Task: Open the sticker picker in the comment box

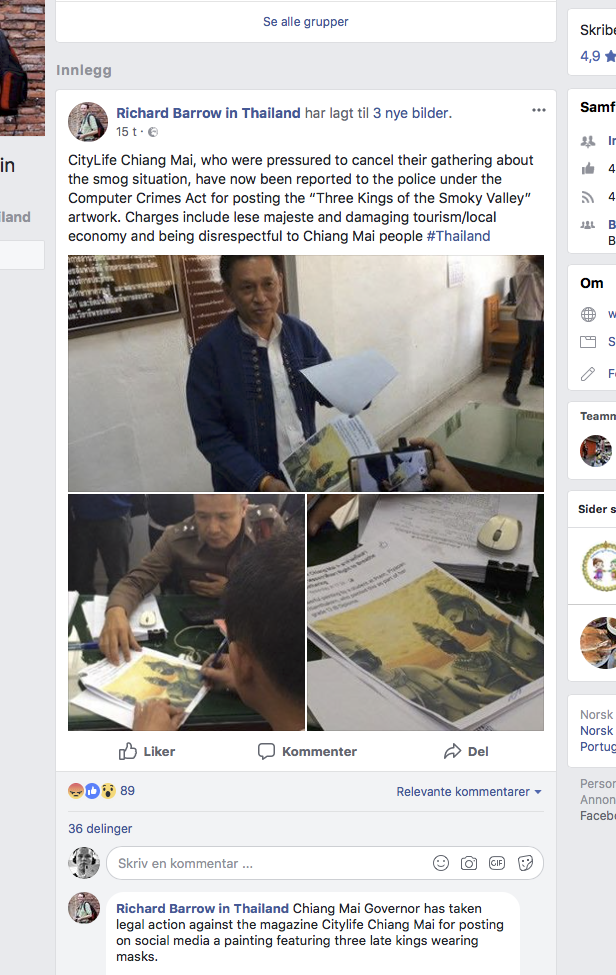Action: click(x=525, y=863)
